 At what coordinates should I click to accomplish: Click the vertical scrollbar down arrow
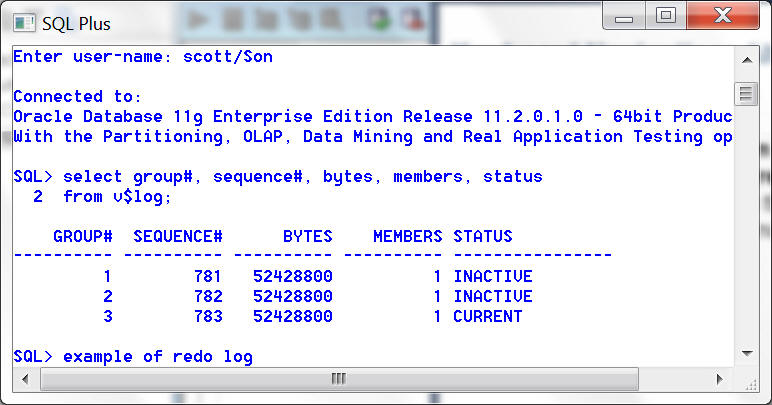(746, 353)
